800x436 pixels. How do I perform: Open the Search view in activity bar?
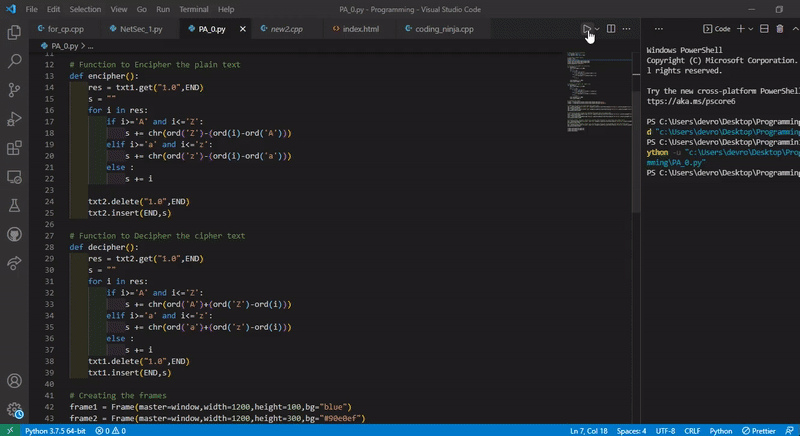tap(14, 61)
